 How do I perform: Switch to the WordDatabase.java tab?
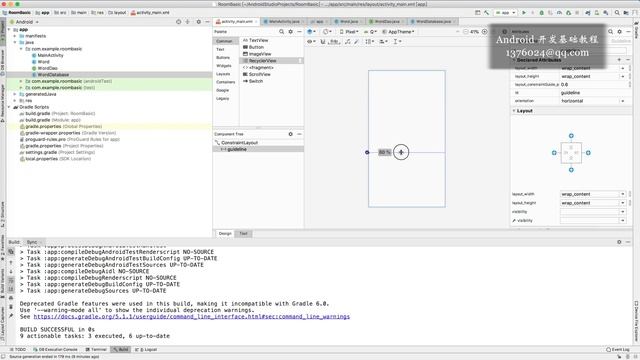tap(433, 21)
